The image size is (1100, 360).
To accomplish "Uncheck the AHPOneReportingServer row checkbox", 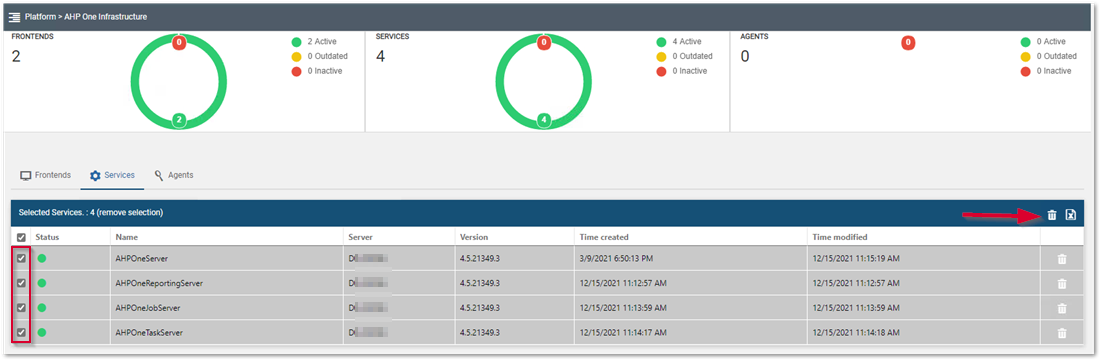I will coord(21,283).
